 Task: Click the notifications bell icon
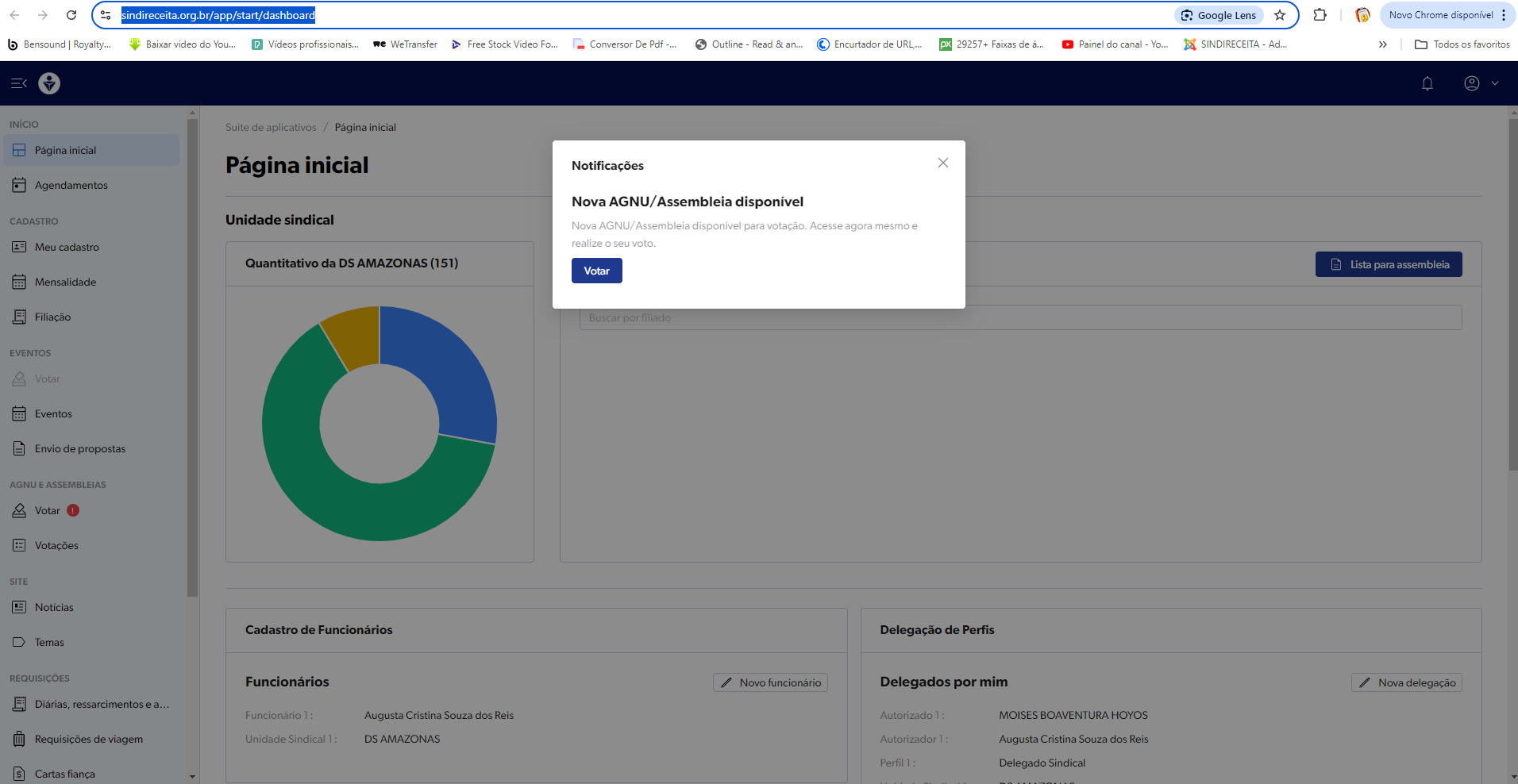pos(1427,83)
